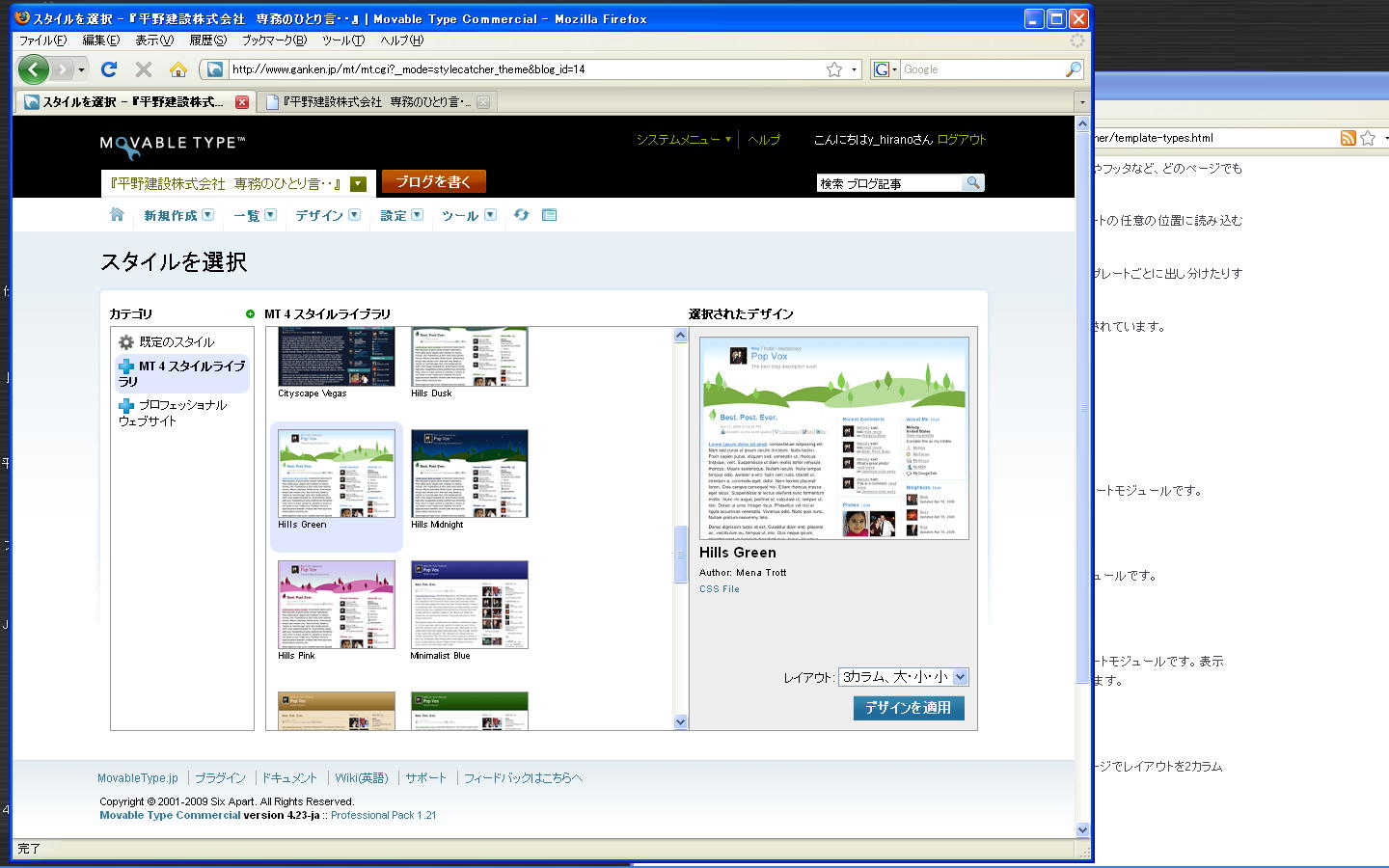Switch to the second 専務のひとり言 tab
This screenshot has height=868, width=1389.
pyautogui.click(x=377, y=101)
